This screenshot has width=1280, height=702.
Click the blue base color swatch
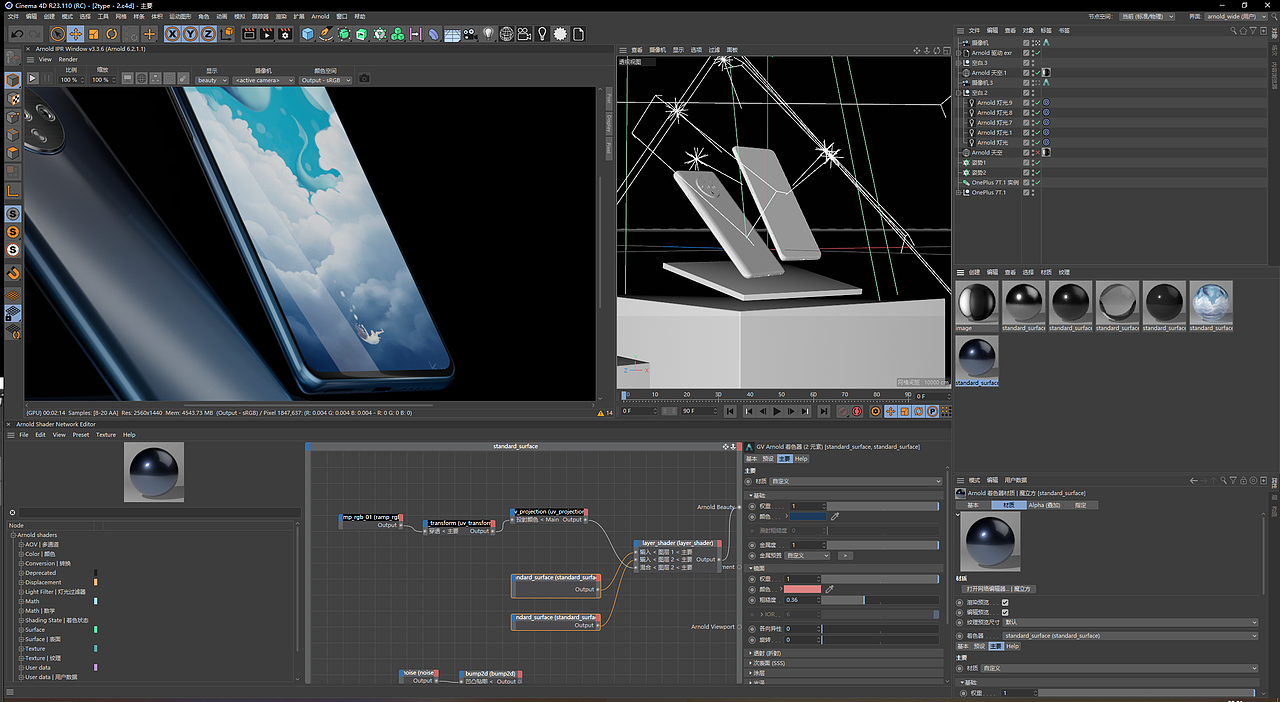[x=808, y=517]
